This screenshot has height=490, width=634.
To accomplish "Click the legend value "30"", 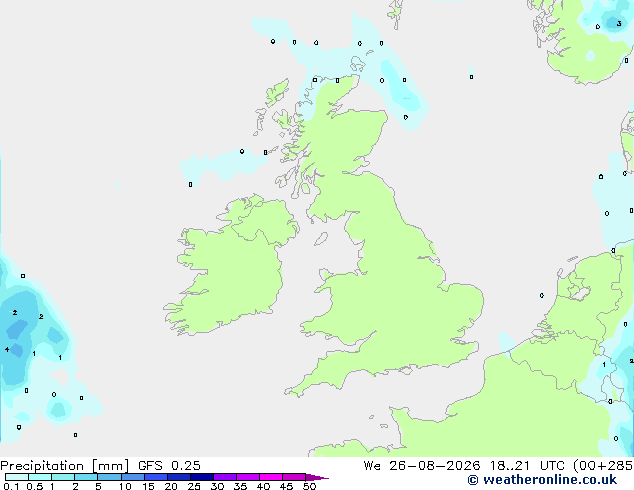I will pyautogui.click(x=217, y=486).
